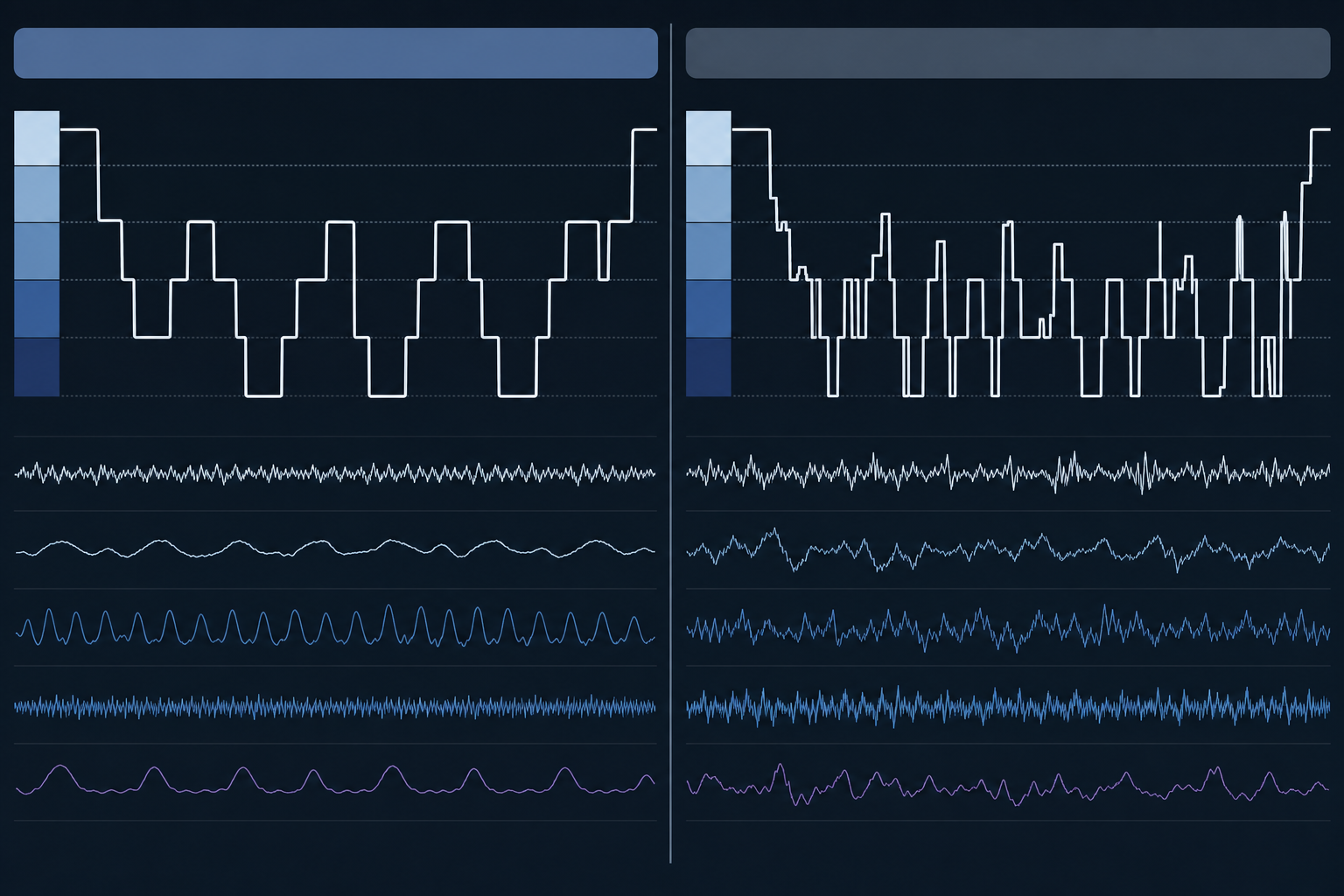
Task: Select second-lightest stage swatch in right panel
Action: coord(709,194)
